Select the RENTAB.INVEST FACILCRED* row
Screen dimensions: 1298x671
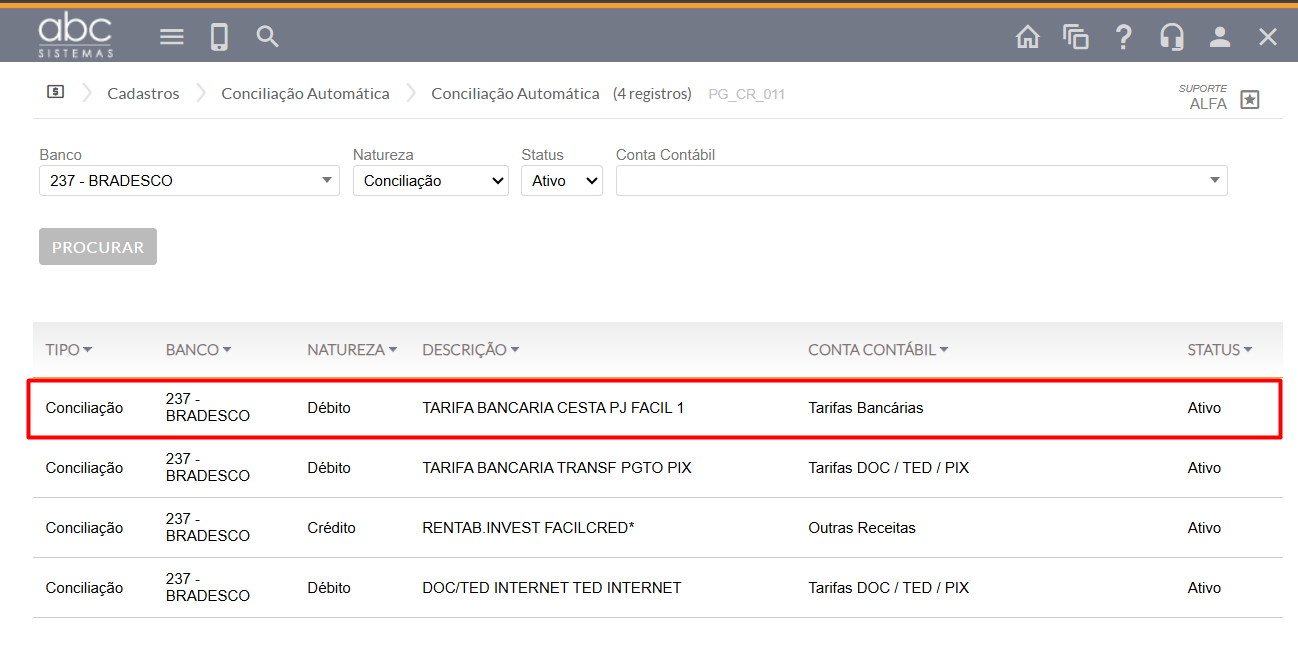click(x=528, y=528)
